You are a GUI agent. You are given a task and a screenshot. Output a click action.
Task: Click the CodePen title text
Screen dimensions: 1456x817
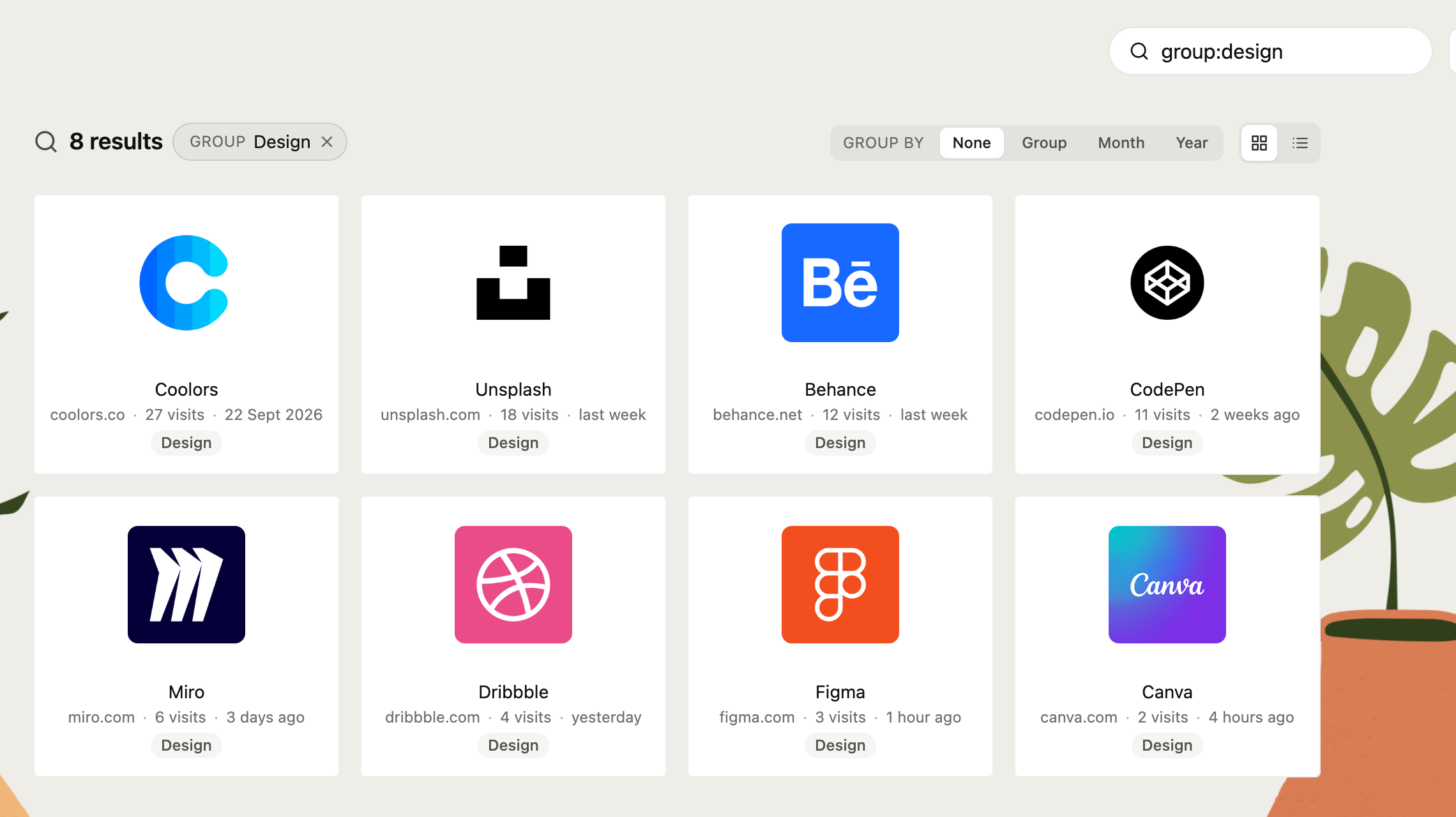[x=1167, y=389]
